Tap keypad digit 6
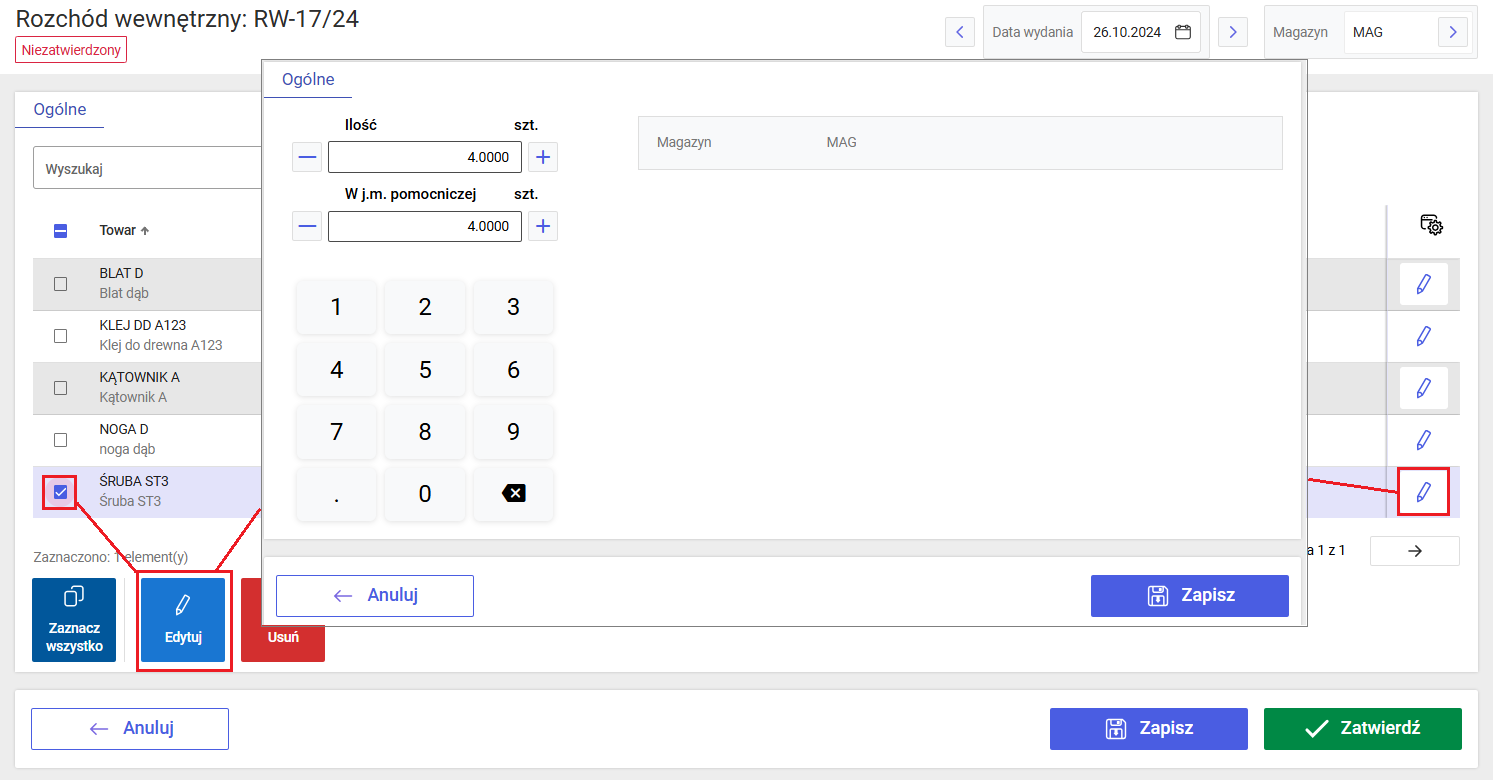The width and height of the screenshot is (1493, 780). pos(513,370)
